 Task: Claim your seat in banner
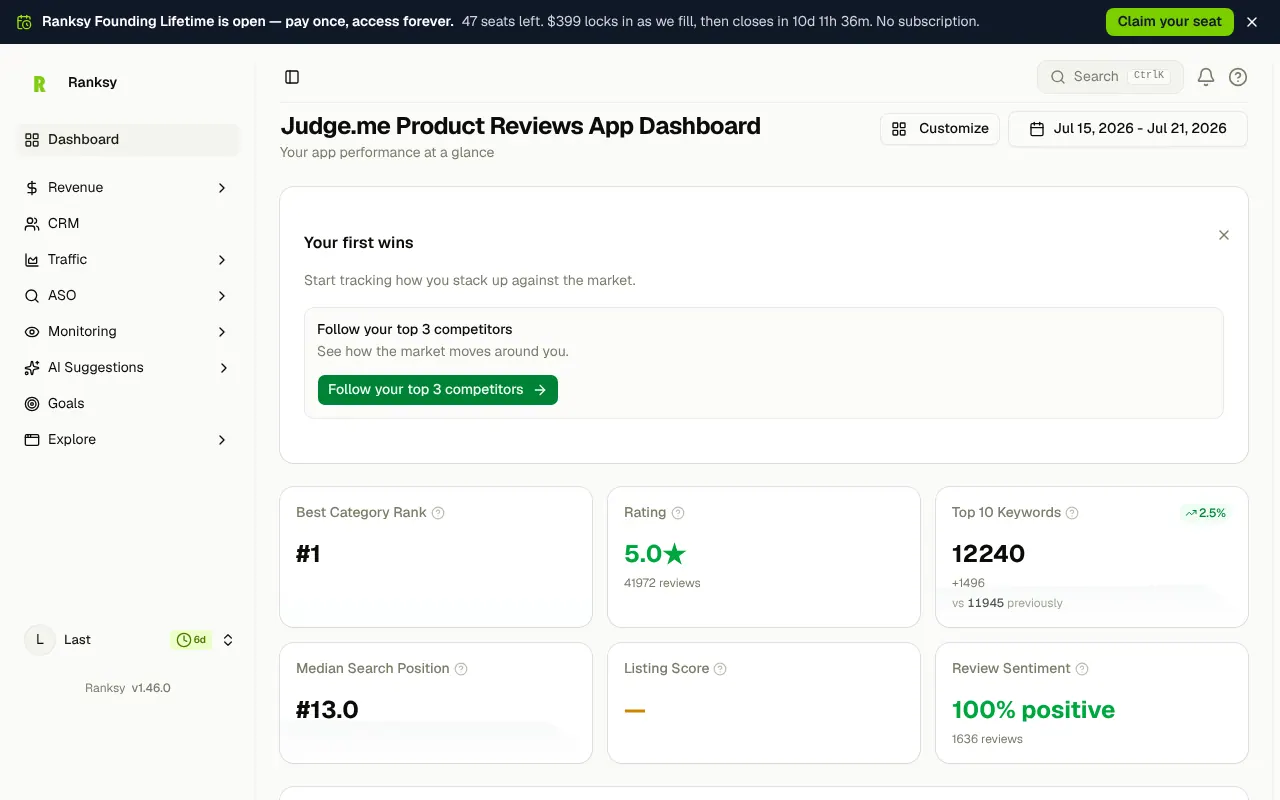[1170, 22]
